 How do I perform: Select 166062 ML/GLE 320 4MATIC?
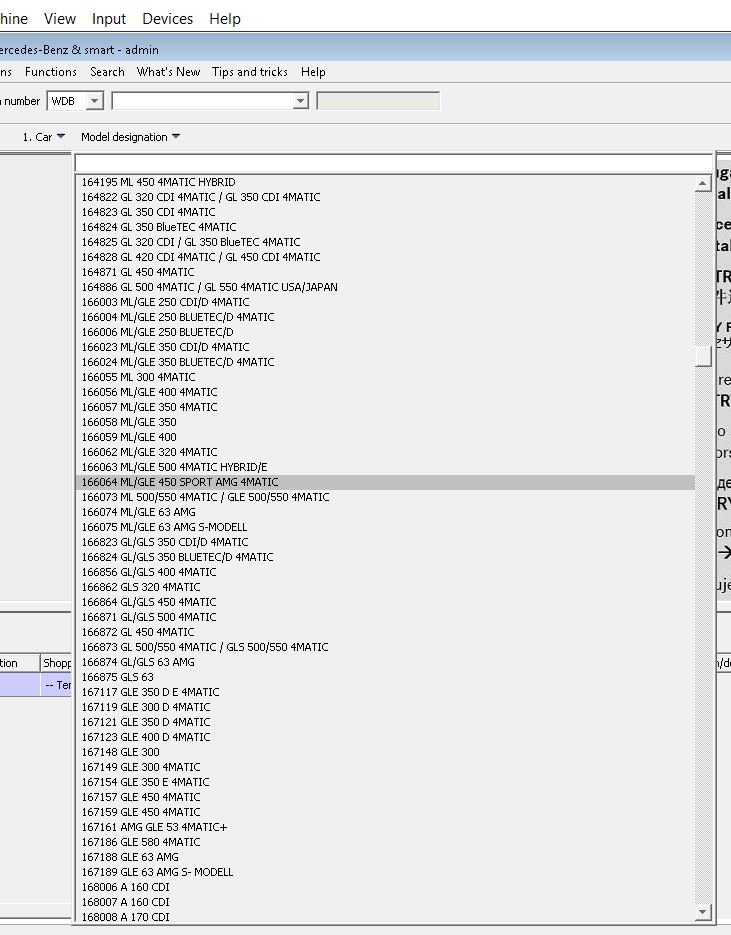coord(385,452)
